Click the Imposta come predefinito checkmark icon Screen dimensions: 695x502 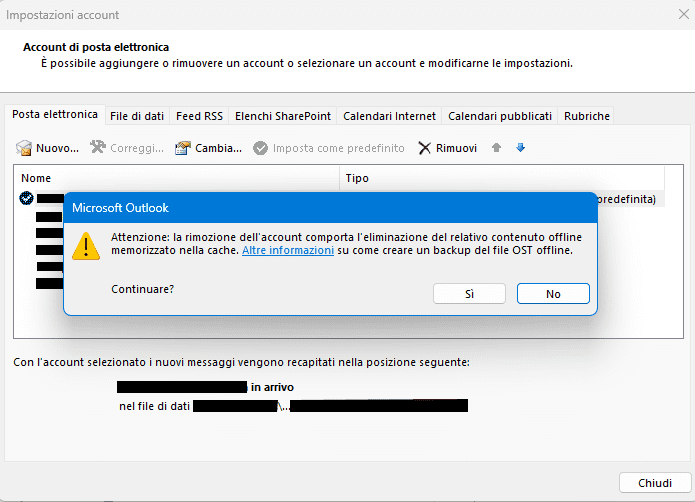point(260,148)
